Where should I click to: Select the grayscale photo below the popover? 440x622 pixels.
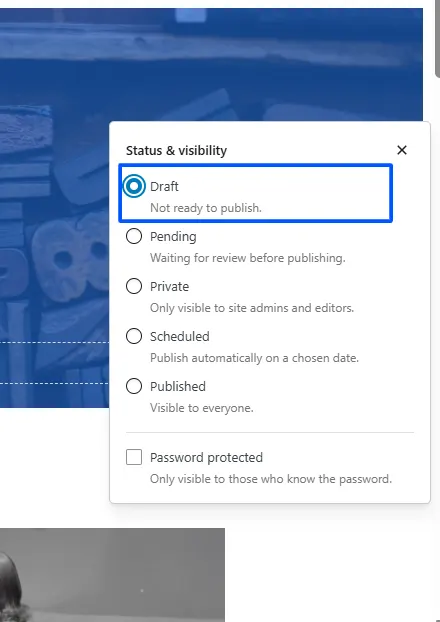[112, 575]
